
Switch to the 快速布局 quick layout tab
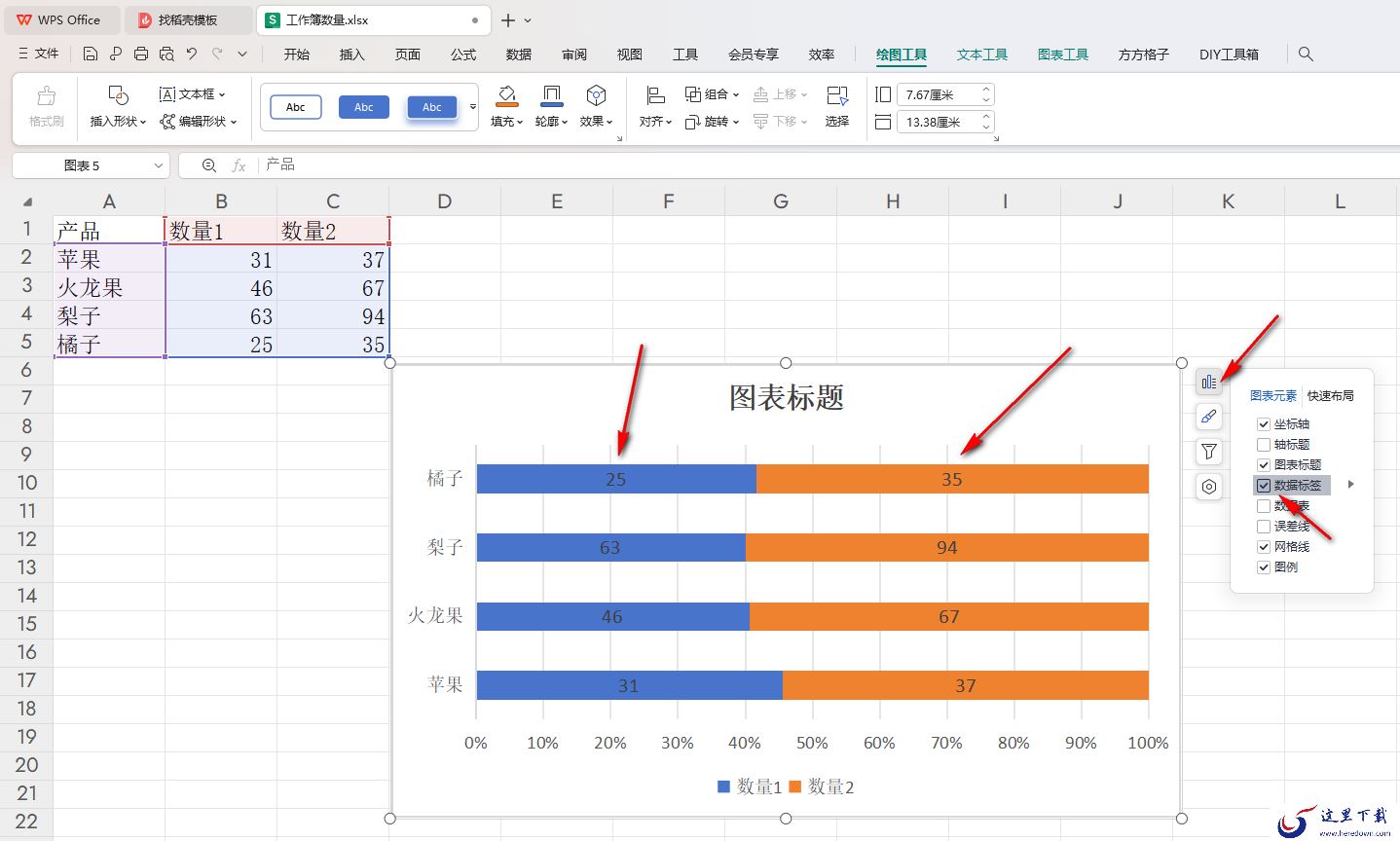tap(1331, 396)
